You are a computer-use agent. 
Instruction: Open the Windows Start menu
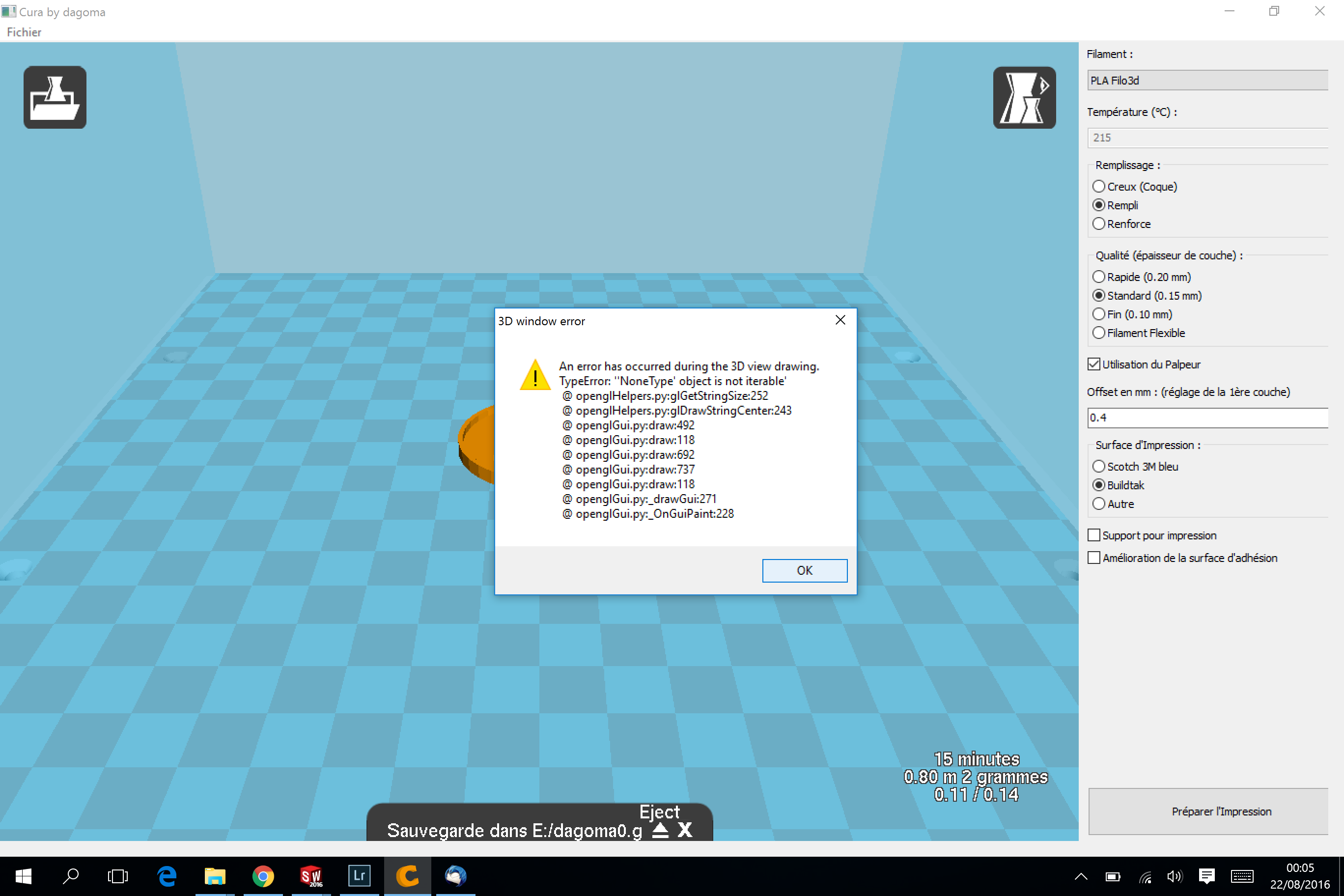point(24,876)
